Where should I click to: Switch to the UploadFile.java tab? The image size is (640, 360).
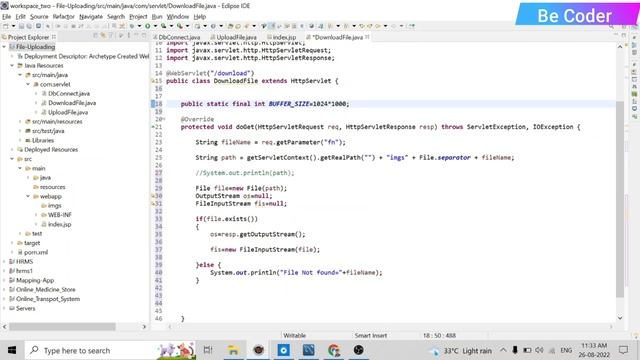(x=237, y=37)
